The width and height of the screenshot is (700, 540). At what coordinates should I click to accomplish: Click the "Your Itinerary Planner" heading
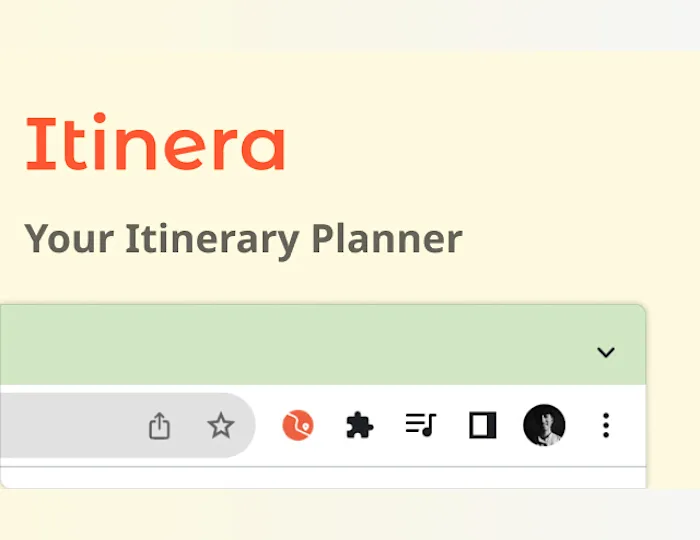243,240
